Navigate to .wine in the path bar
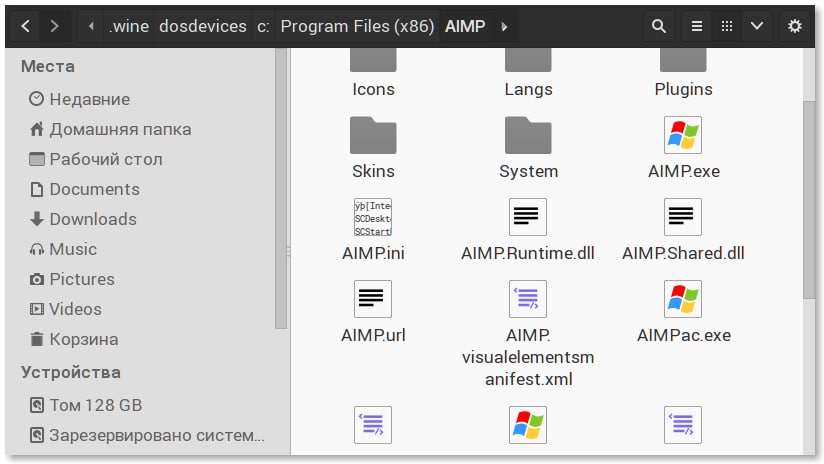 129,26
